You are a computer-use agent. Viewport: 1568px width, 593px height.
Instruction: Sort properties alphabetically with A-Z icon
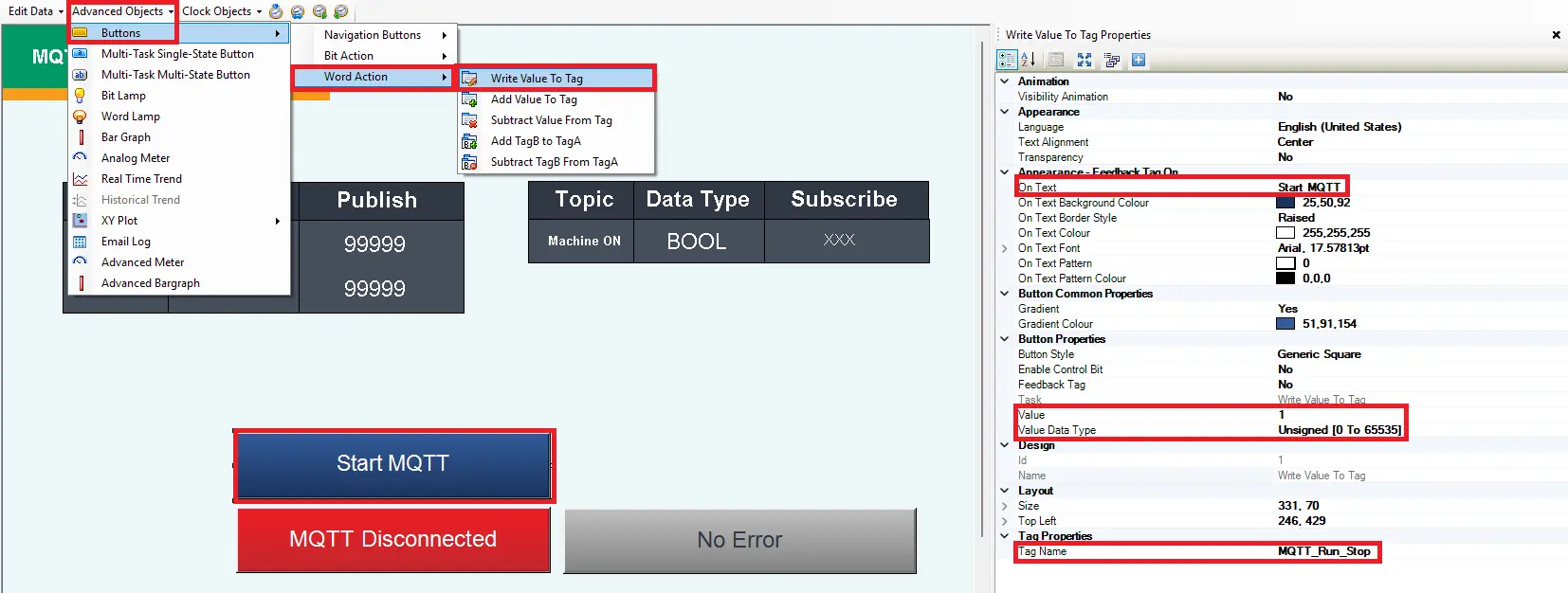pos(1028,60)
